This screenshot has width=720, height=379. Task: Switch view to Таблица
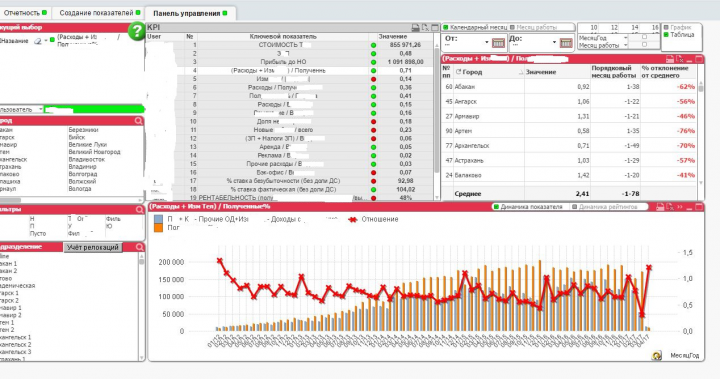(x=679, y=34)
